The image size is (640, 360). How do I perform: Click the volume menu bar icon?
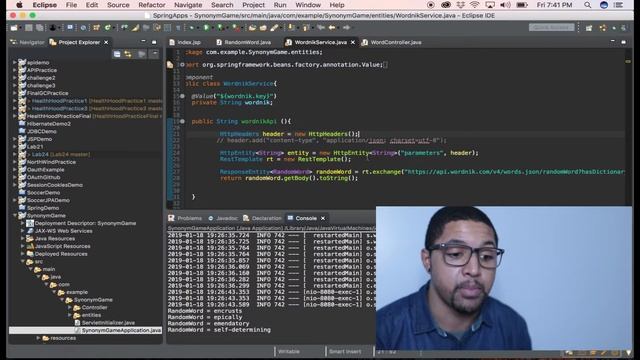pyautogui.click(x=505, y=5)
